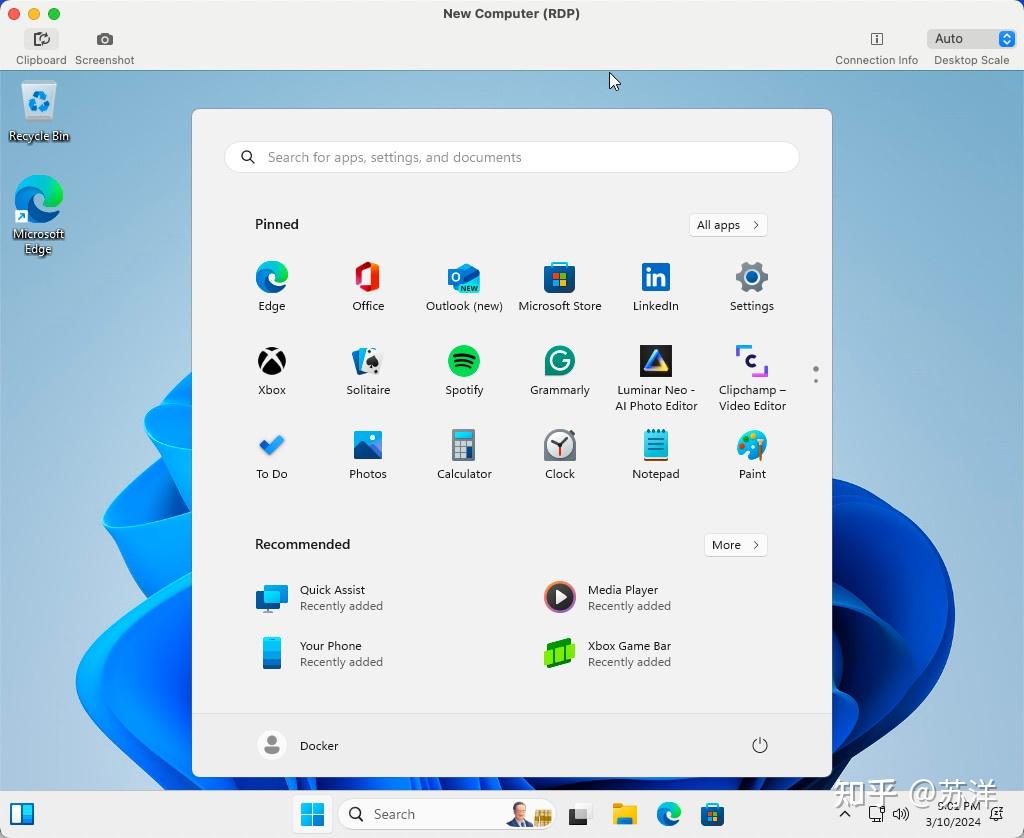Launch Grammarly pinned app
Screen dimensions: 1024x838
[x=560, y=370]
